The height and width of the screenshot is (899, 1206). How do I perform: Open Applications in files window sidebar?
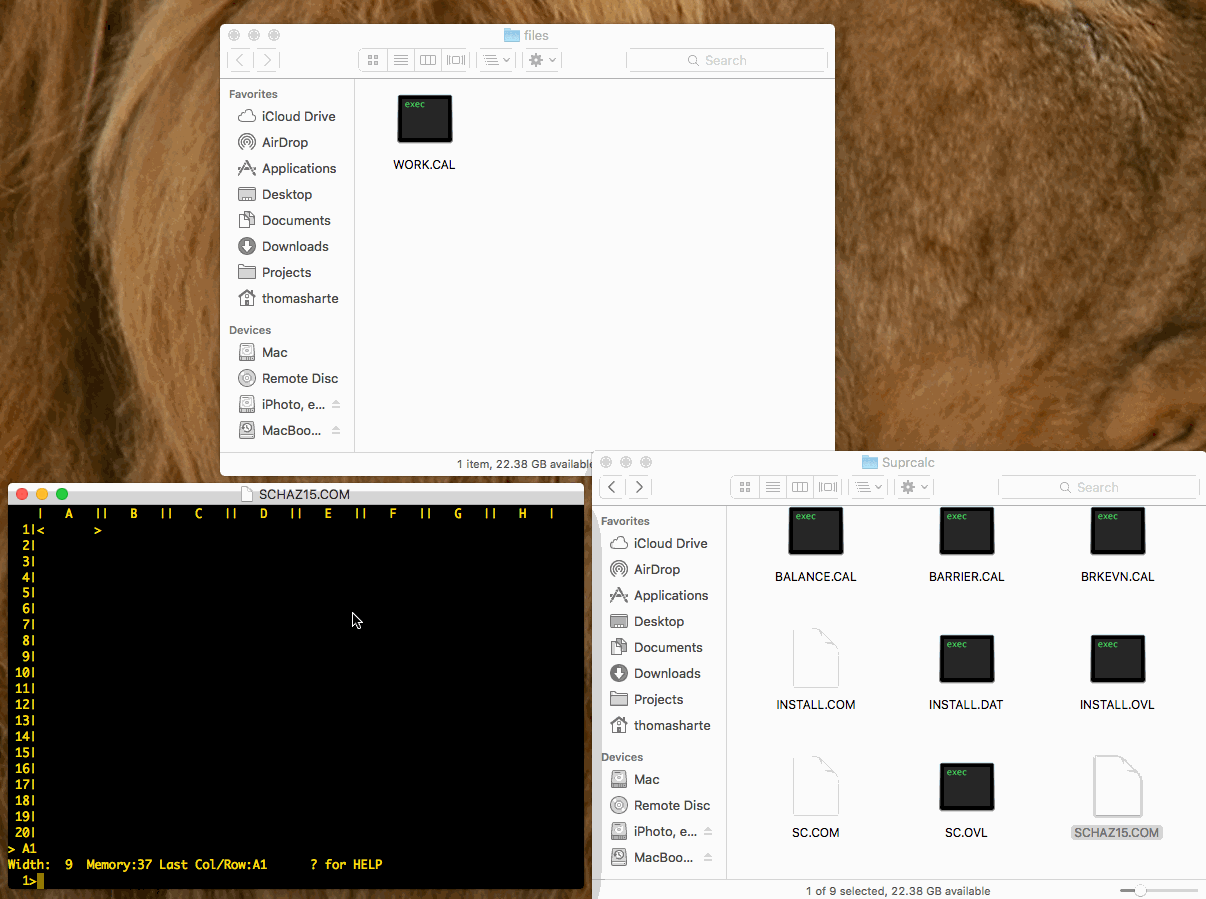[x=287, y=168]
